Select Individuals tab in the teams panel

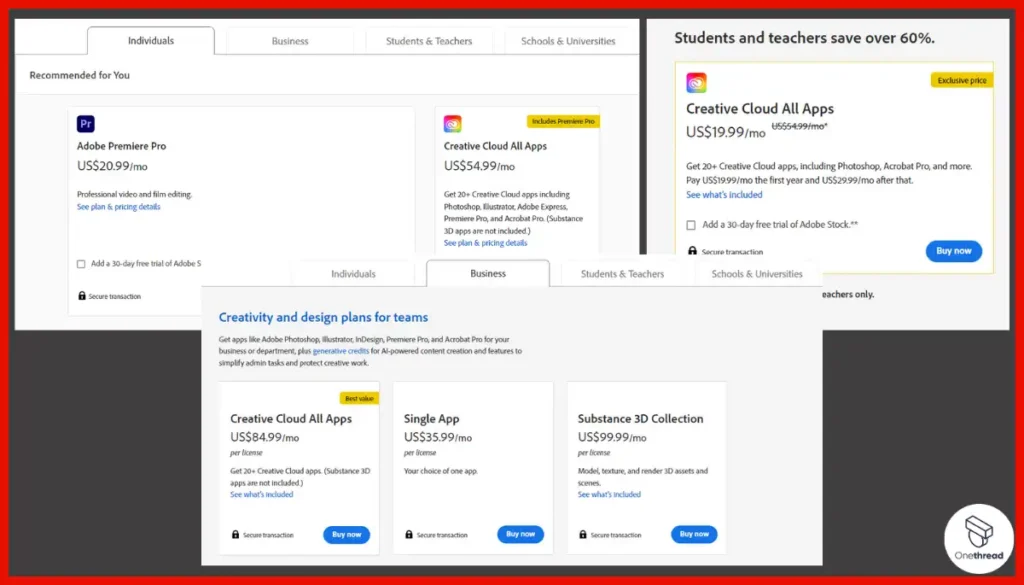tap(353, 274)
